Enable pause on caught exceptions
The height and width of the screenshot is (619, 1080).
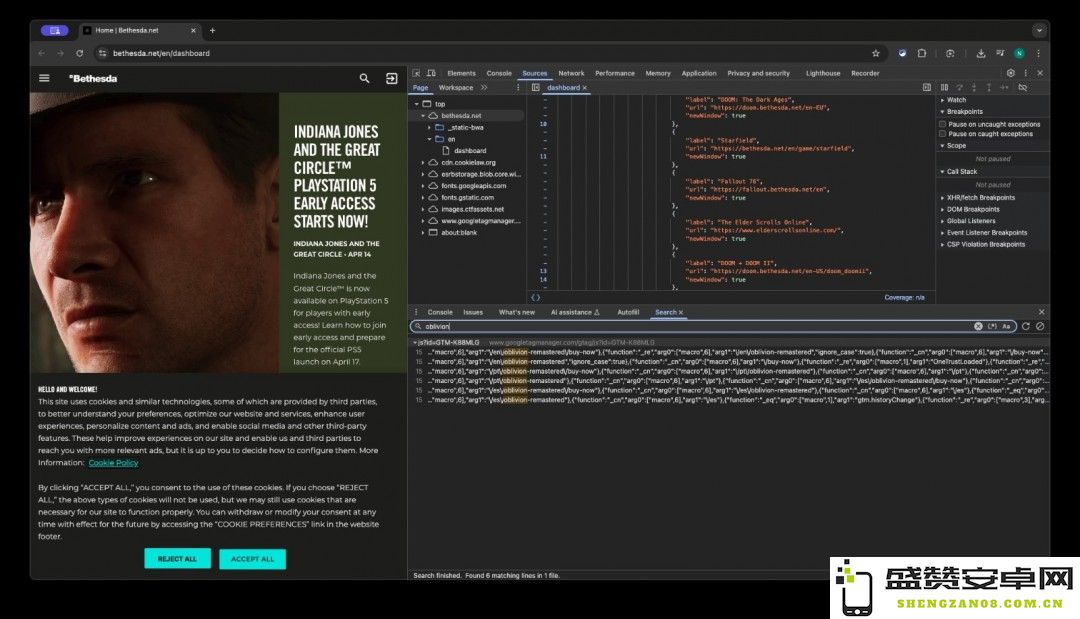942,134
